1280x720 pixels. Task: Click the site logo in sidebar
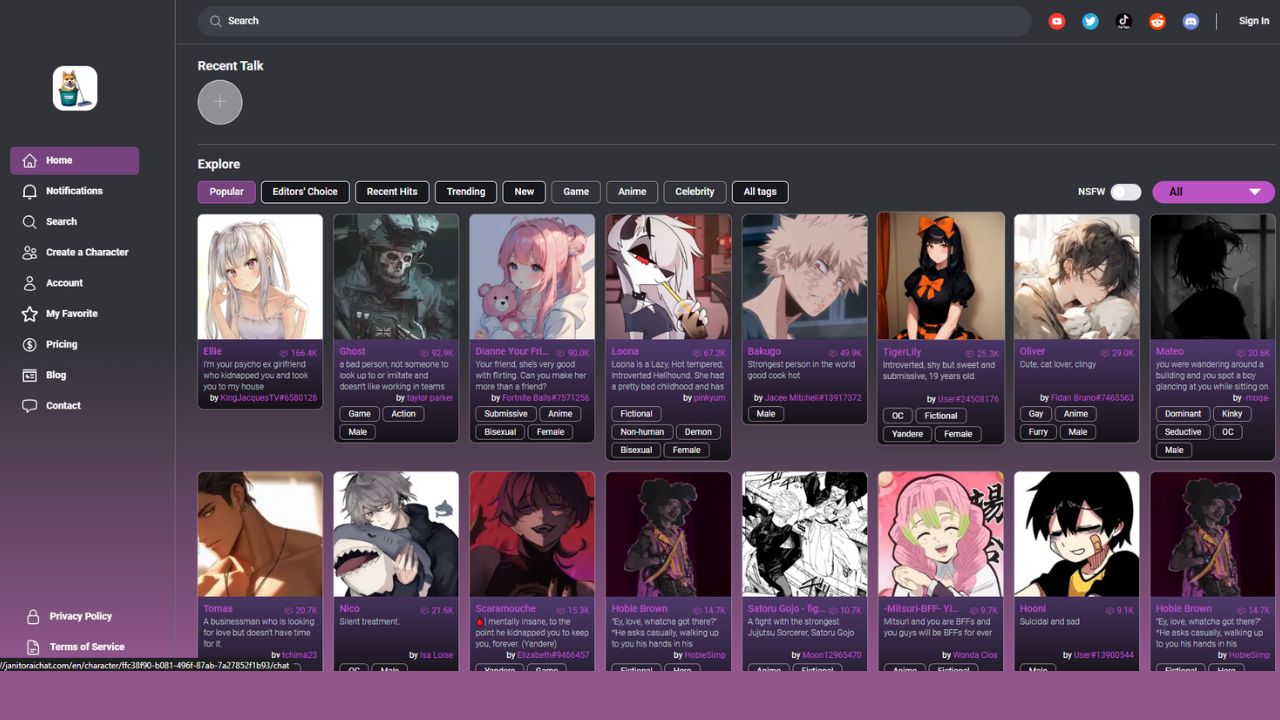pyautogui.click(x=75, y=88)
